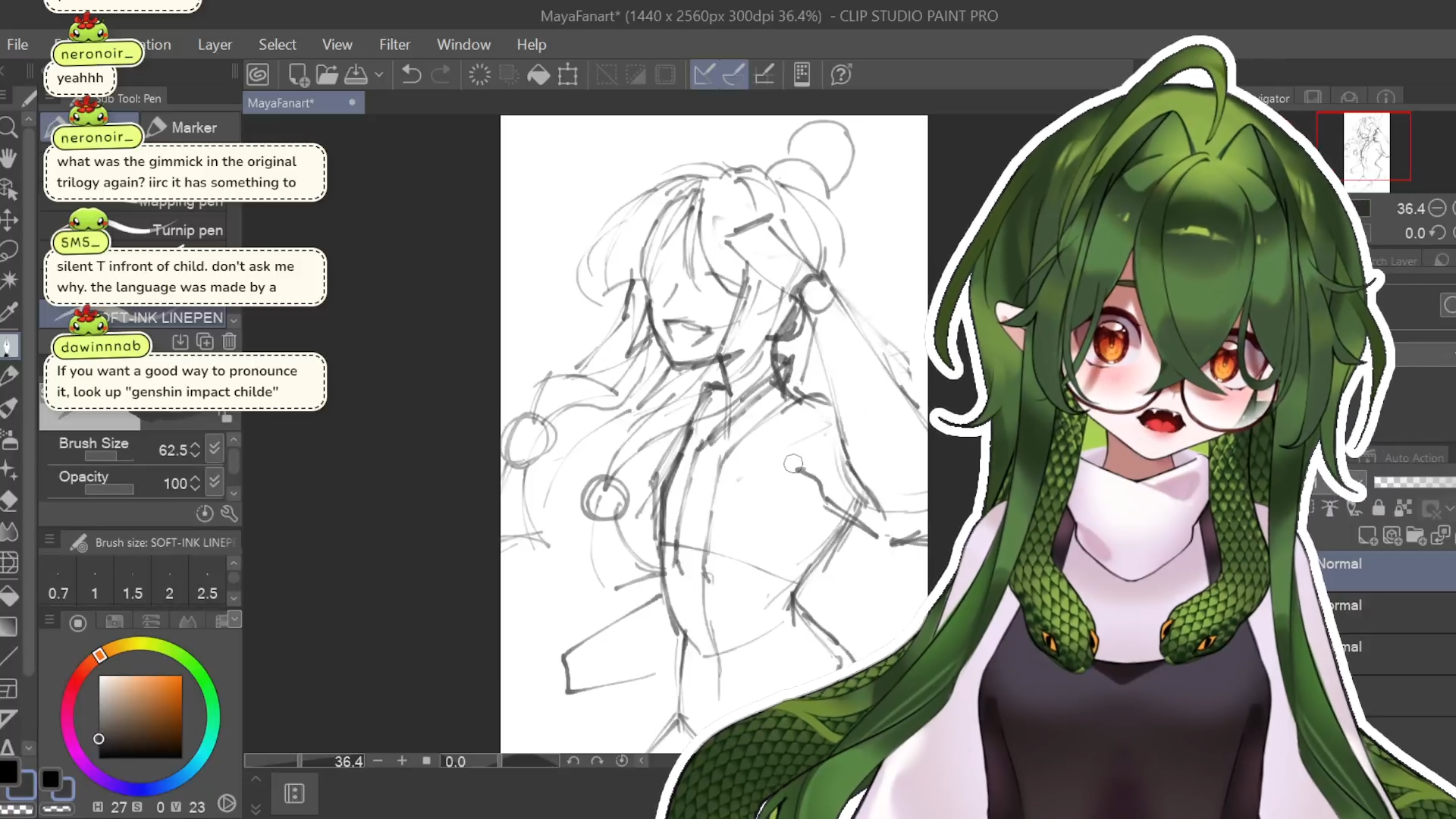Screen dimensions: 1456x819
Task: Select the Lasso selection tool
Action: [8, 250]
